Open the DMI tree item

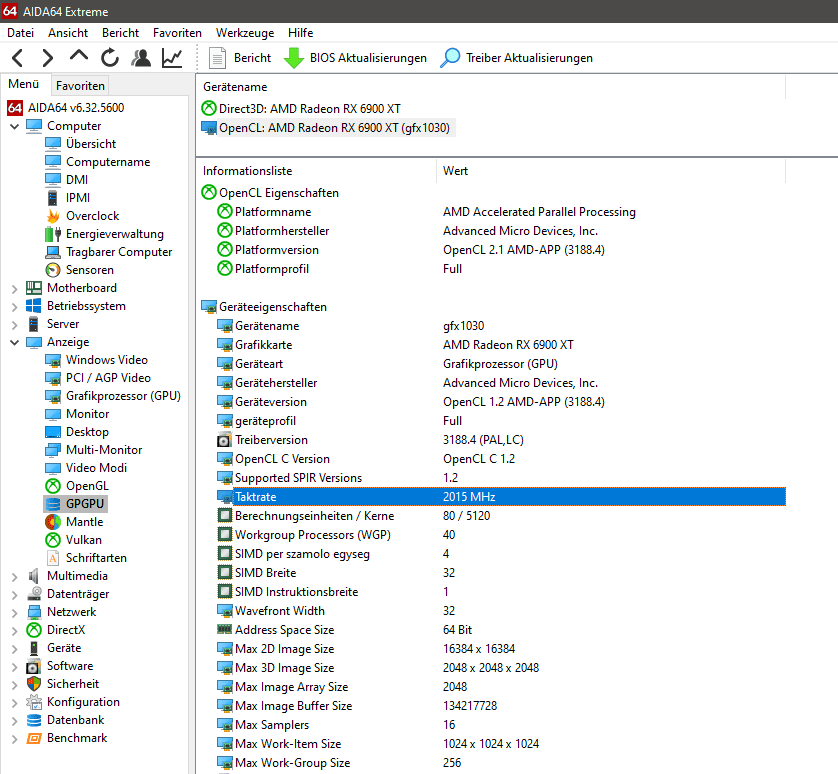[77, 180]
